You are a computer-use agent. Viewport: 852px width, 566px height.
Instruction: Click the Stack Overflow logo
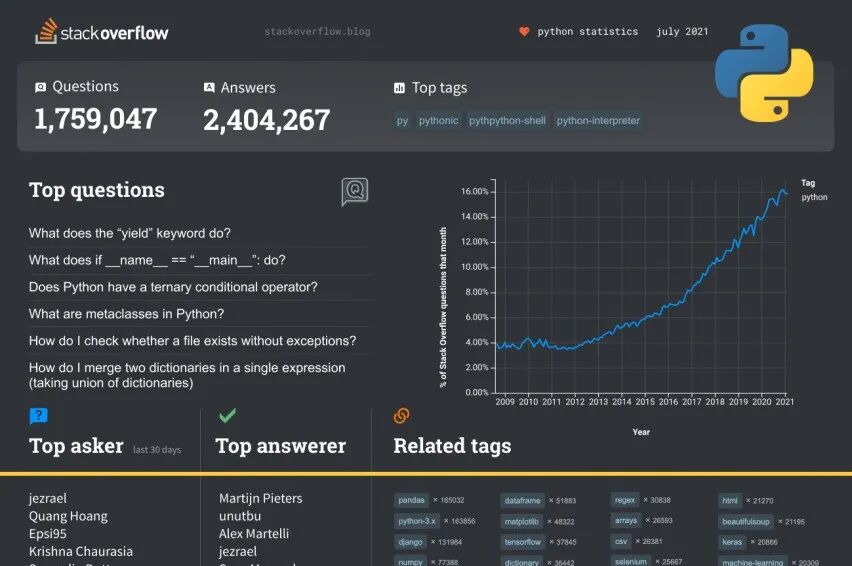pyautogui.click(x=102, y=32)
